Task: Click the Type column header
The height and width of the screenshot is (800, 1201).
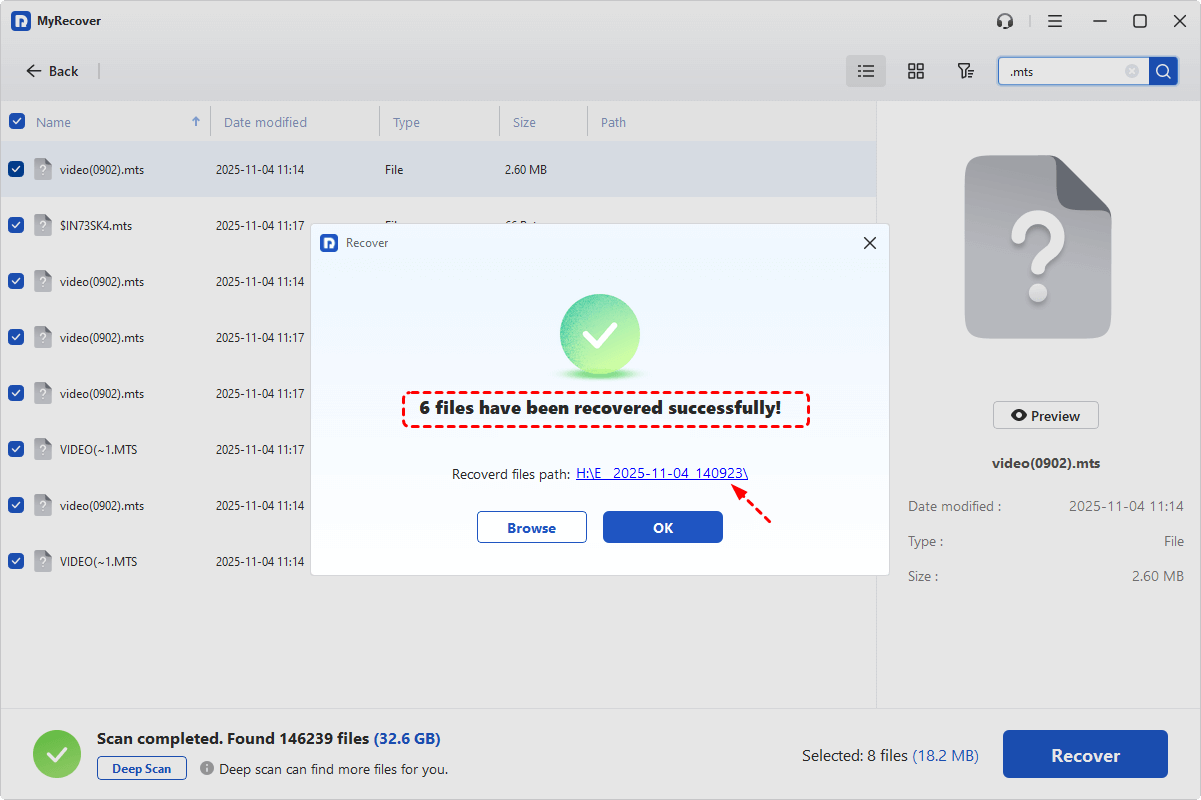Action: [406, 122]
